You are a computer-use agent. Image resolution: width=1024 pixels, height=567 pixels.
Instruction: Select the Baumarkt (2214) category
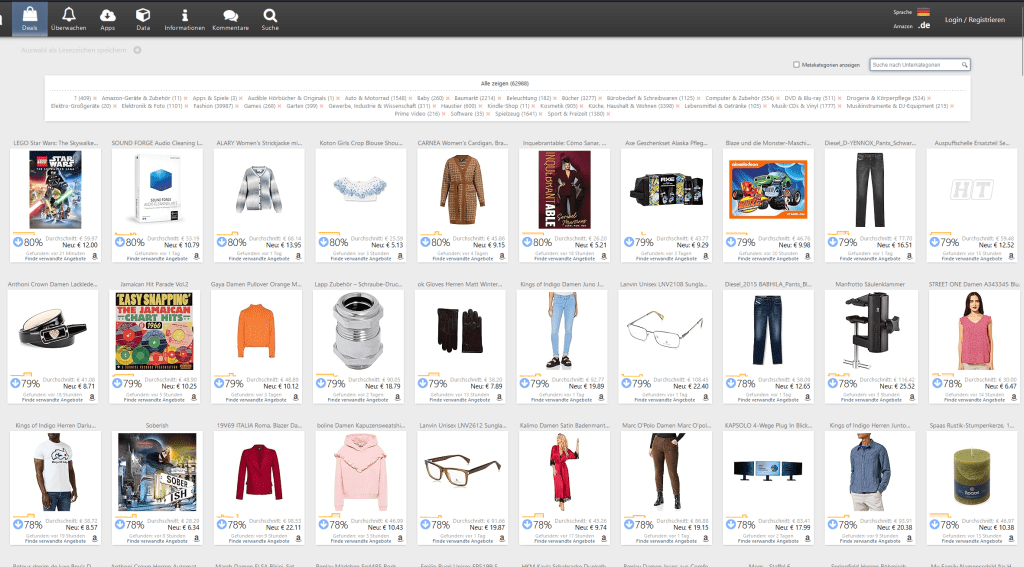pos(474,98)
